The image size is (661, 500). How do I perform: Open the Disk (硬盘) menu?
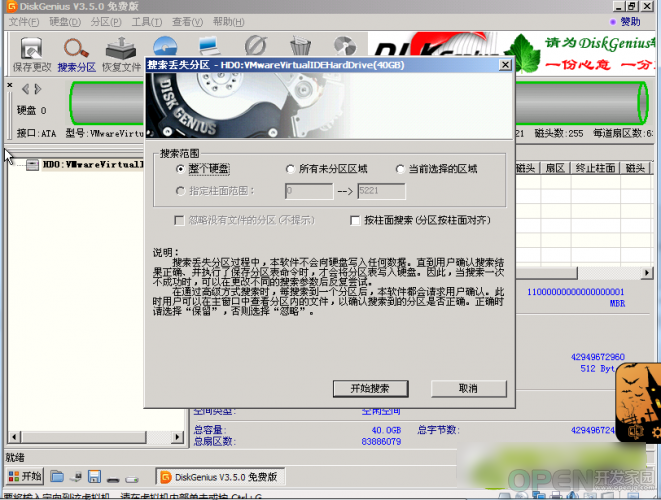(x=65, y=22)
